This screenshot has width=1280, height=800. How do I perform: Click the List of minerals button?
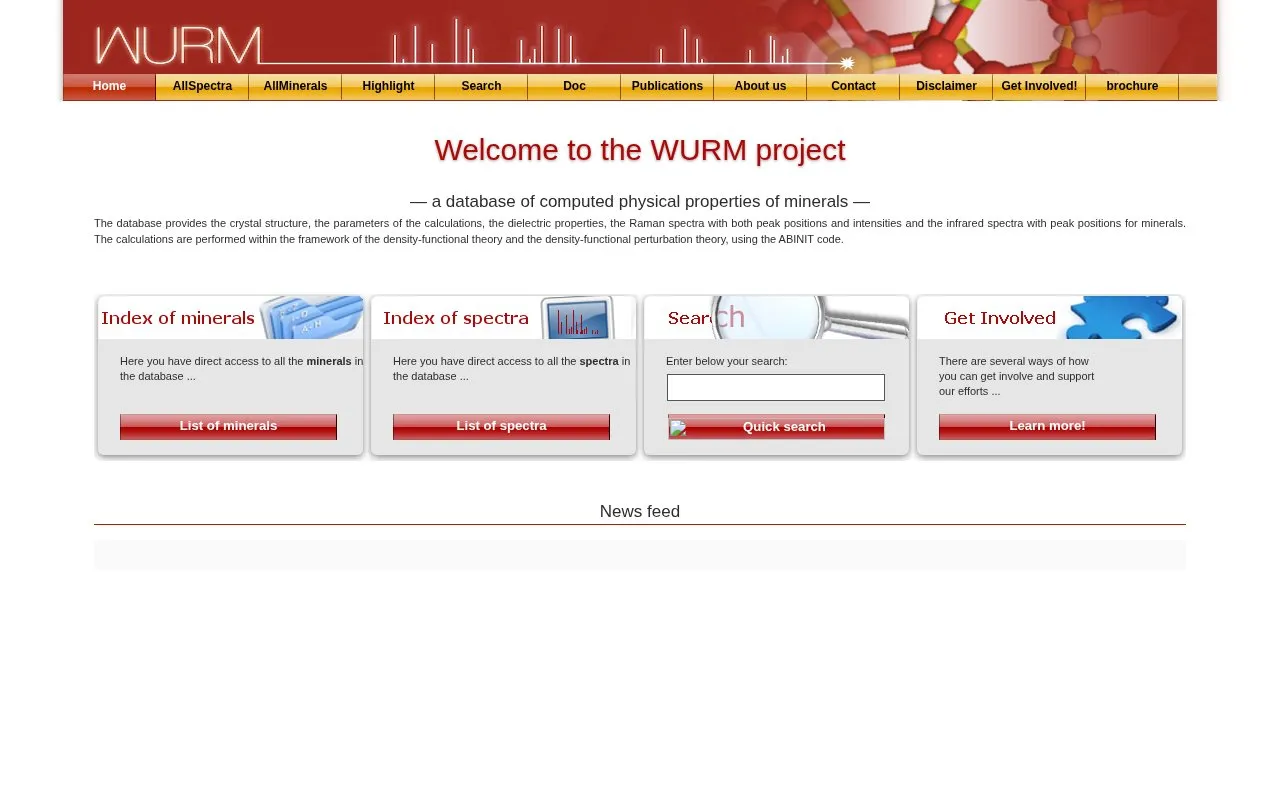(228, 427)
